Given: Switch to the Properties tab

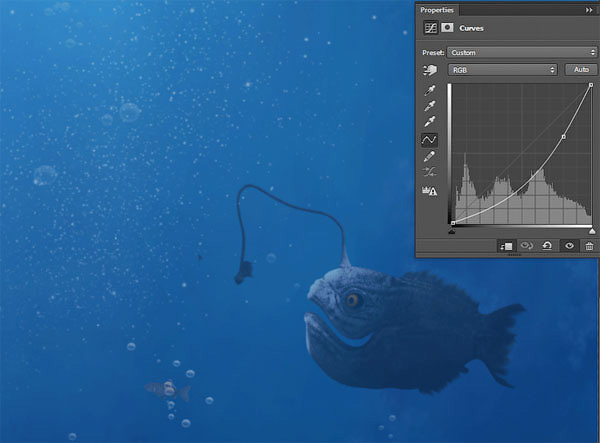Looking at the screenshot, I should 437,10.
